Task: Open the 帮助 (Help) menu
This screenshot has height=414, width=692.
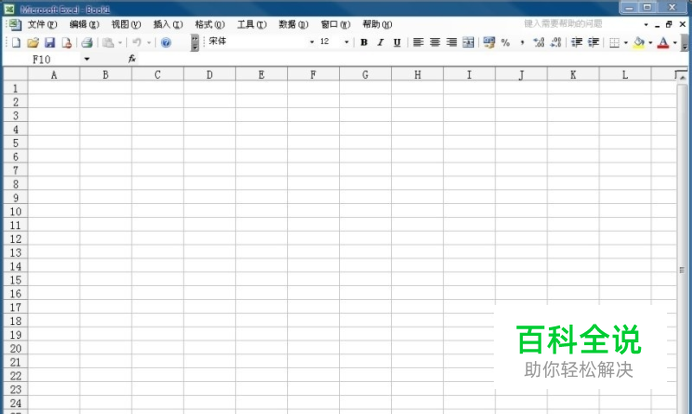Action: [x=377, y=24]
